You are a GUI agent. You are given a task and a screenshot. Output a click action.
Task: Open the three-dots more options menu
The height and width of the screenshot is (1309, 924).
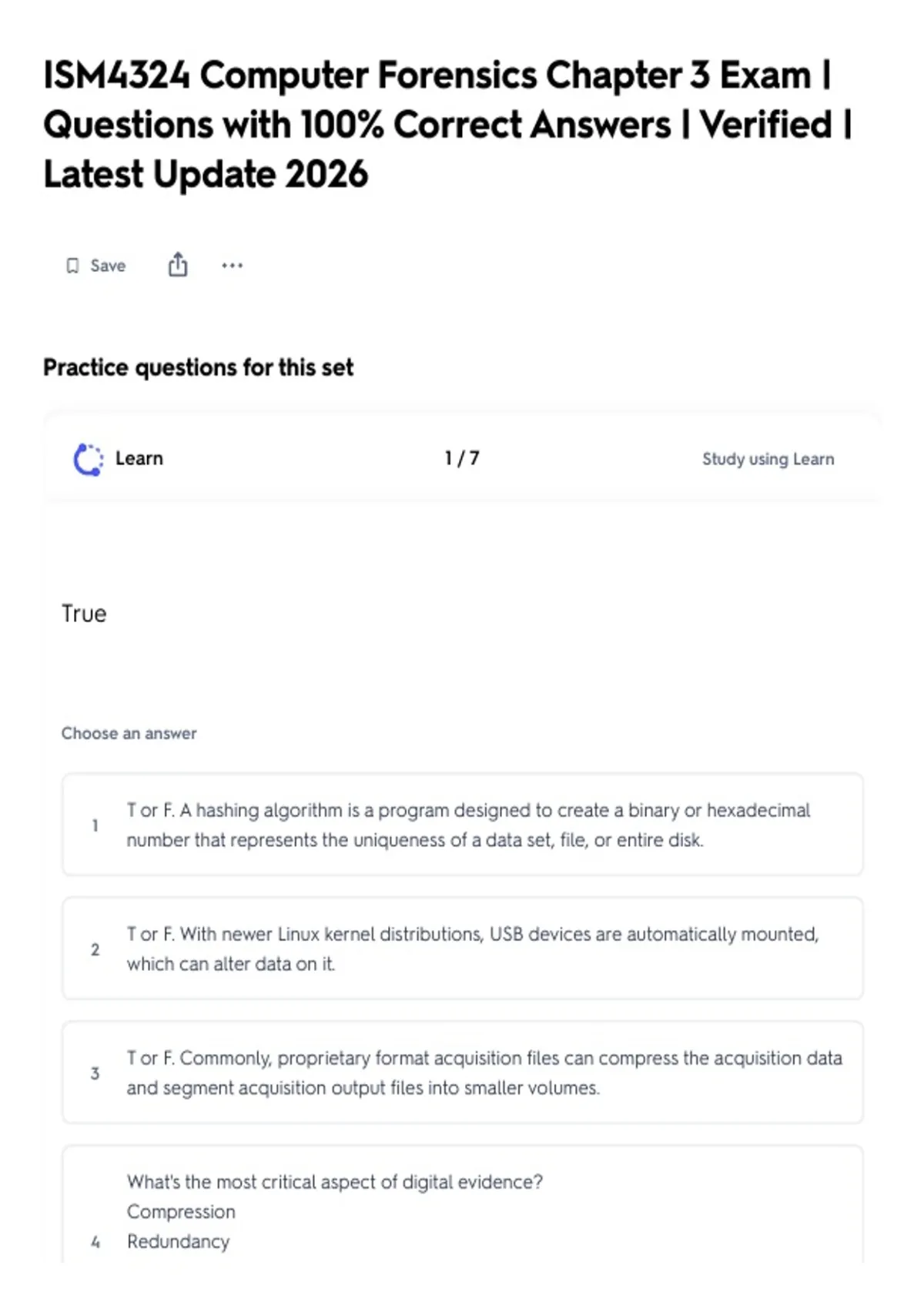pyautogui.click(x=232, y=266)
